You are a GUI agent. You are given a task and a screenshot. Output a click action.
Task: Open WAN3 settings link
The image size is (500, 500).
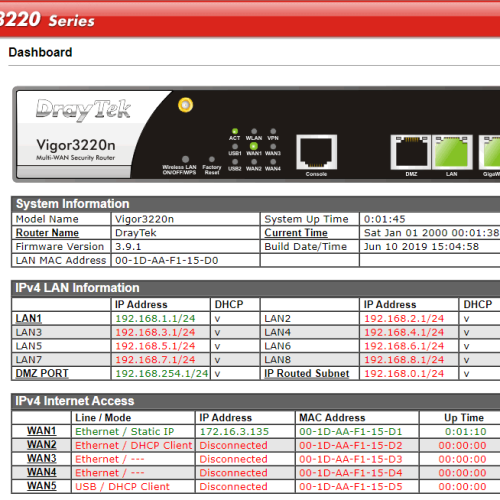(42, 459)
